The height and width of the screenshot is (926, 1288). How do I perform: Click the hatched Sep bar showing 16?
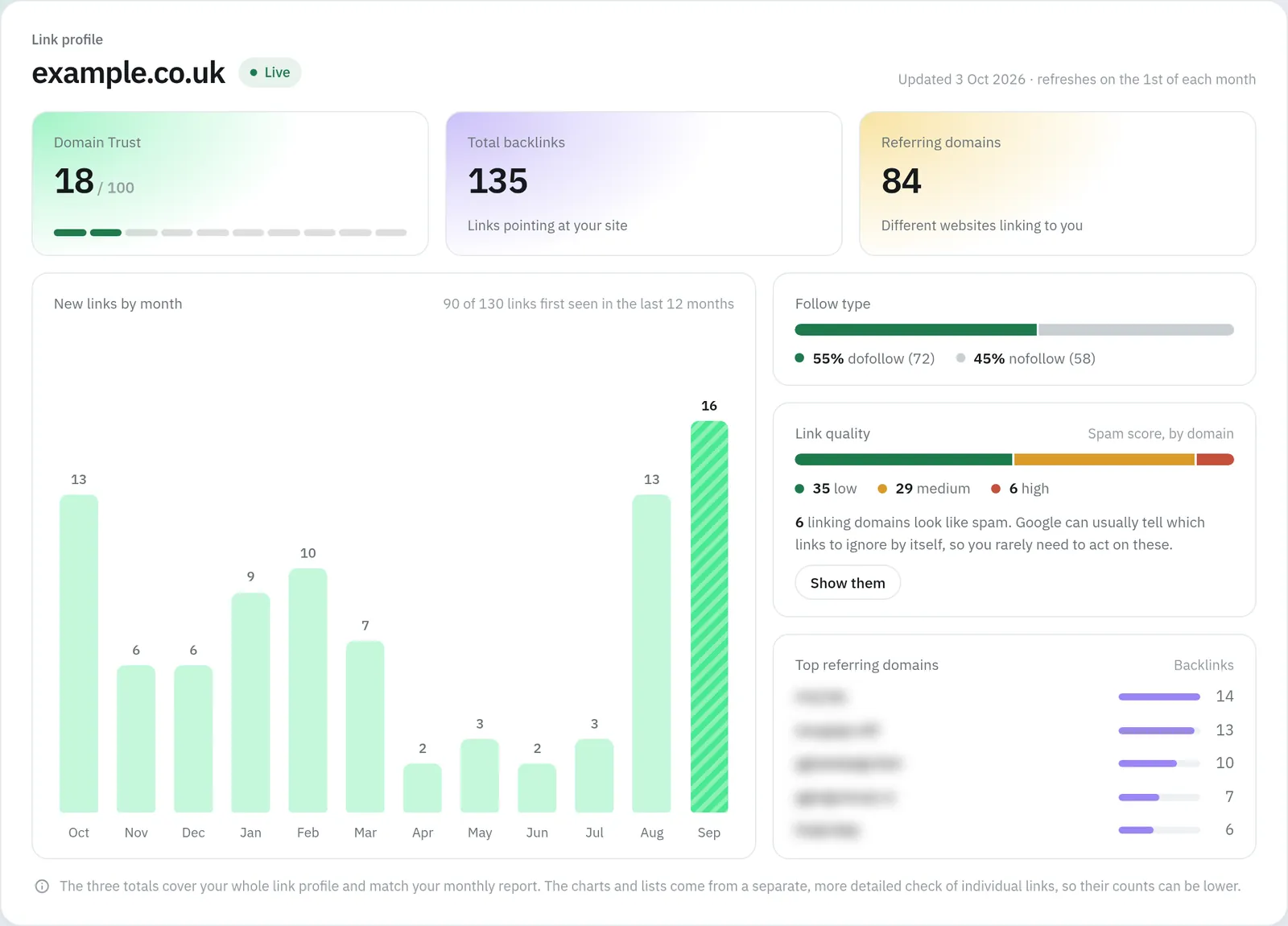click(709, 617)
